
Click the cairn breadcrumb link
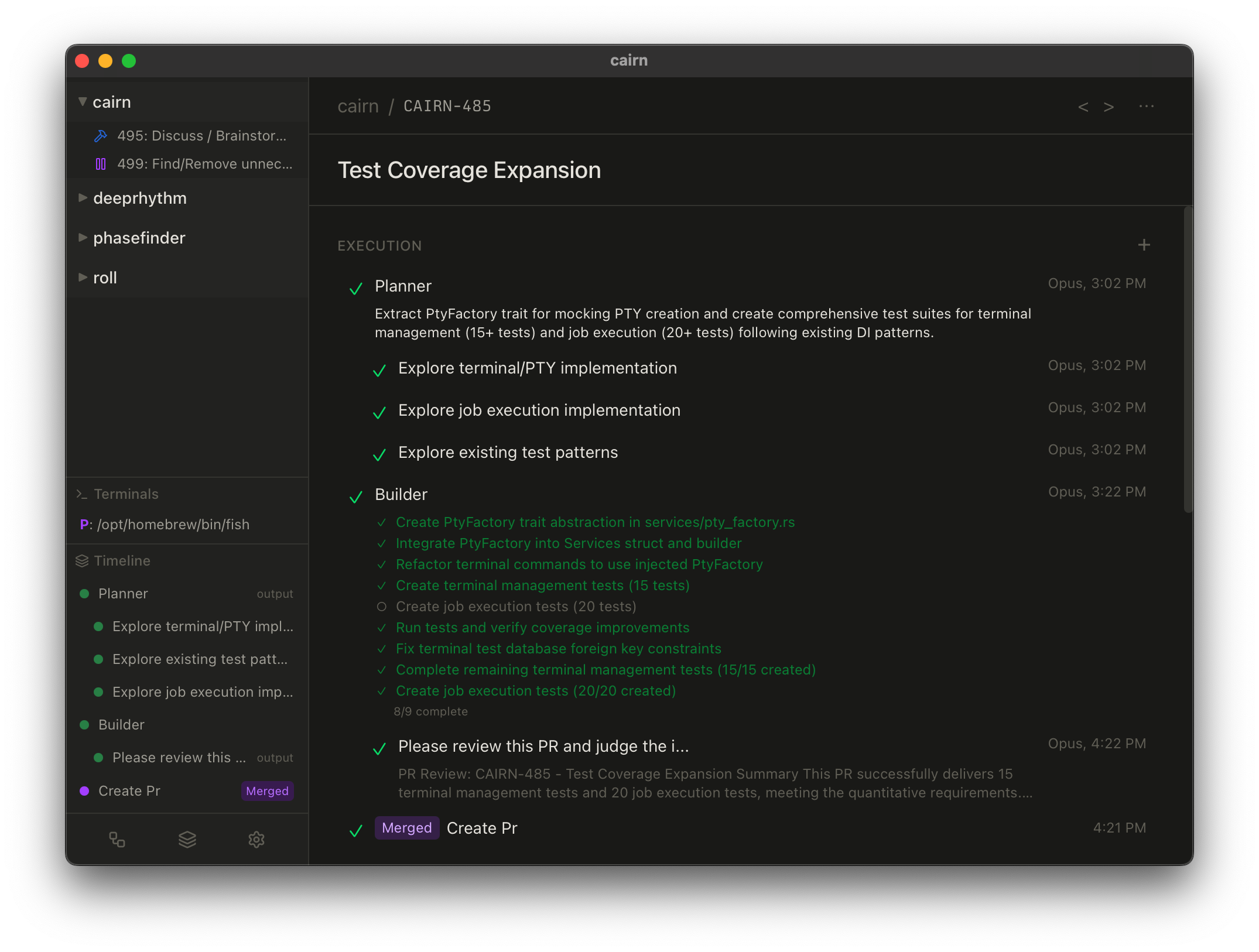click(358, 107)
